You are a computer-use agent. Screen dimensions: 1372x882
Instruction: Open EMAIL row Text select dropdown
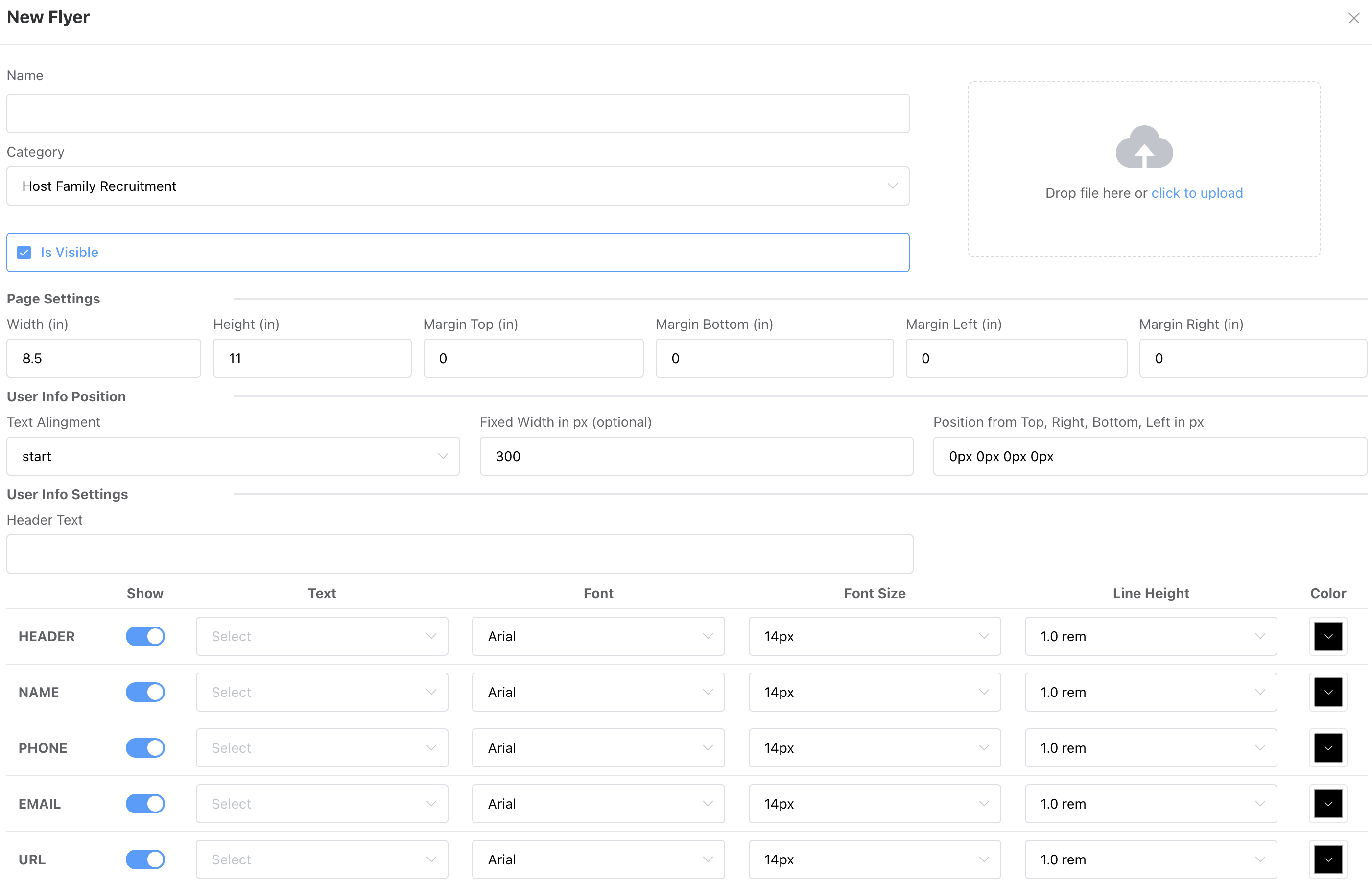click(x=322, y=804)
